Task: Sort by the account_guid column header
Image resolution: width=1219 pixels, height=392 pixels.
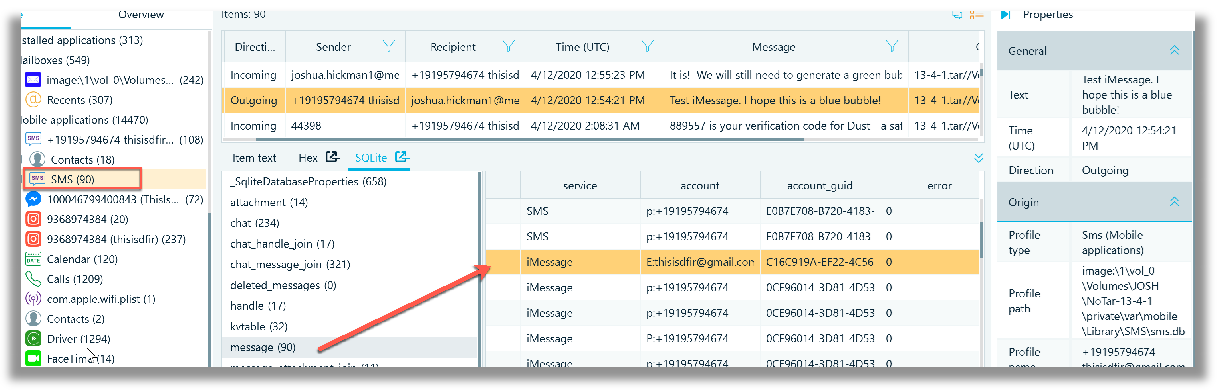Action: 820,186
